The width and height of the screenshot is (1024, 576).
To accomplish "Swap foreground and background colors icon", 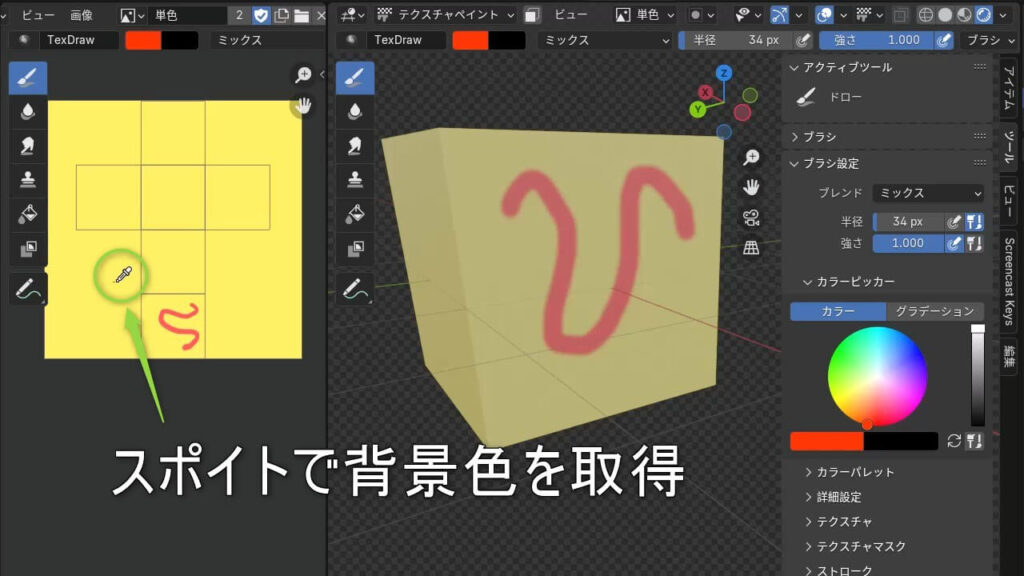I will click(x=953, y=441).
